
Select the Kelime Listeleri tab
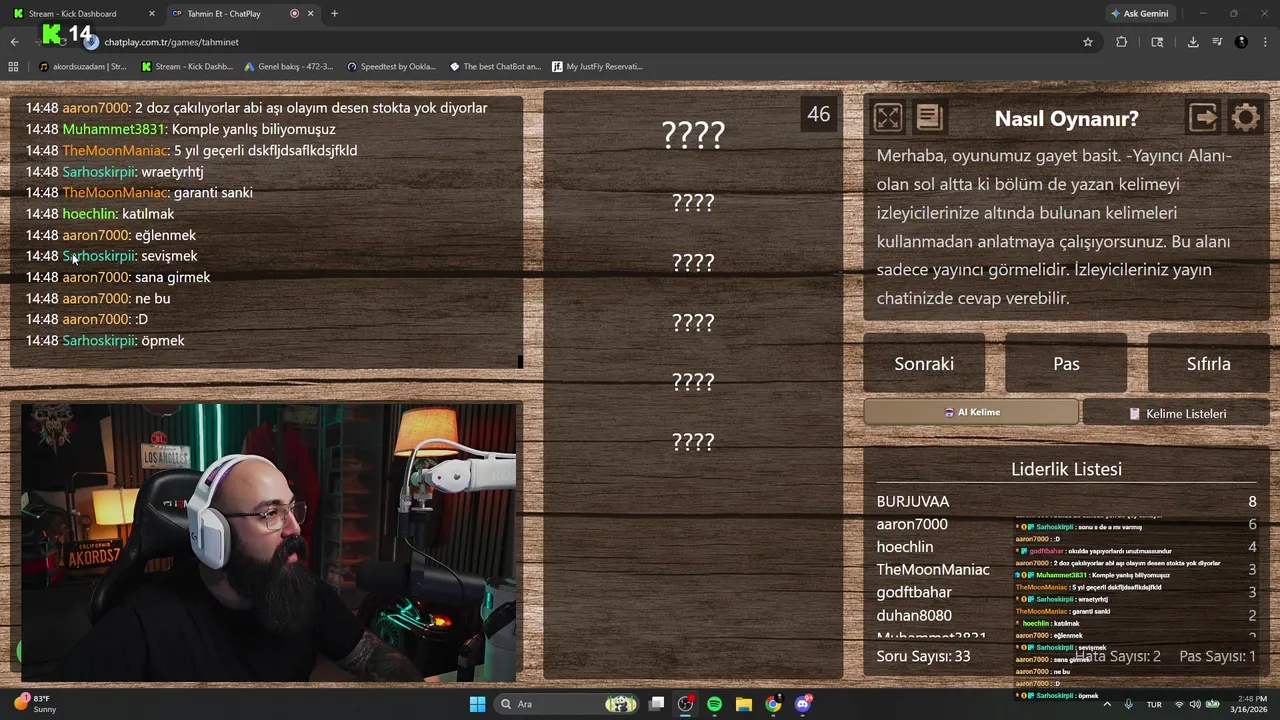1176,413
